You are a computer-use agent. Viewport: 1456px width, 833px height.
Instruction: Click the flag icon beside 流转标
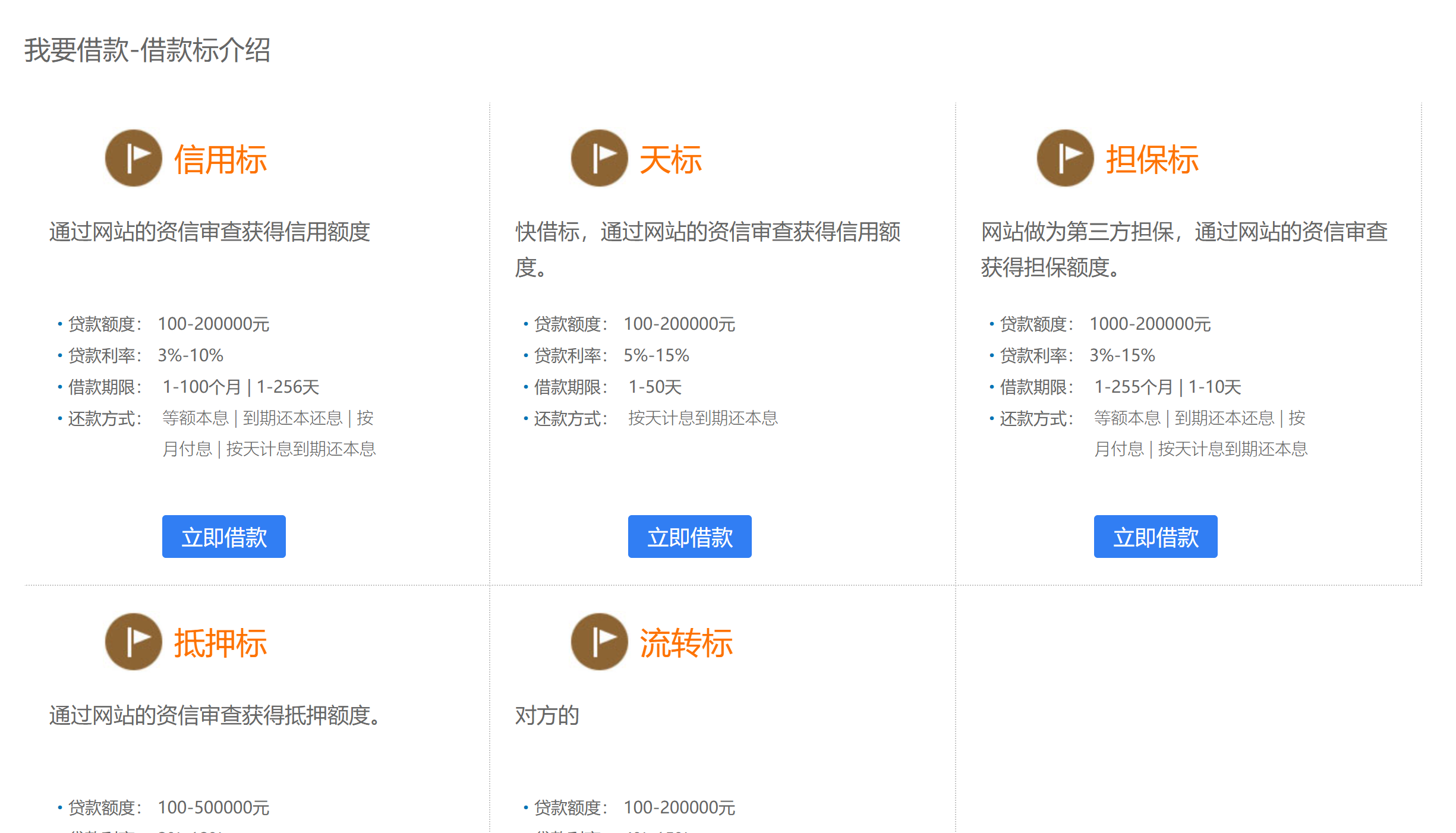tap(599, 642)
